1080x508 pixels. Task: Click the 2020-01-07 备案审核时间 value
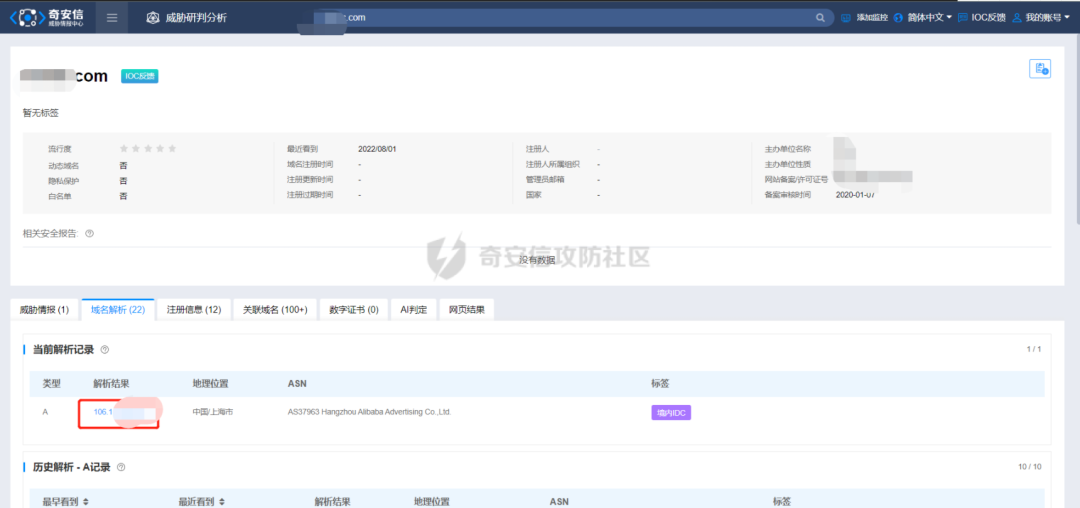pyautogui.click(x=855, y=195)
